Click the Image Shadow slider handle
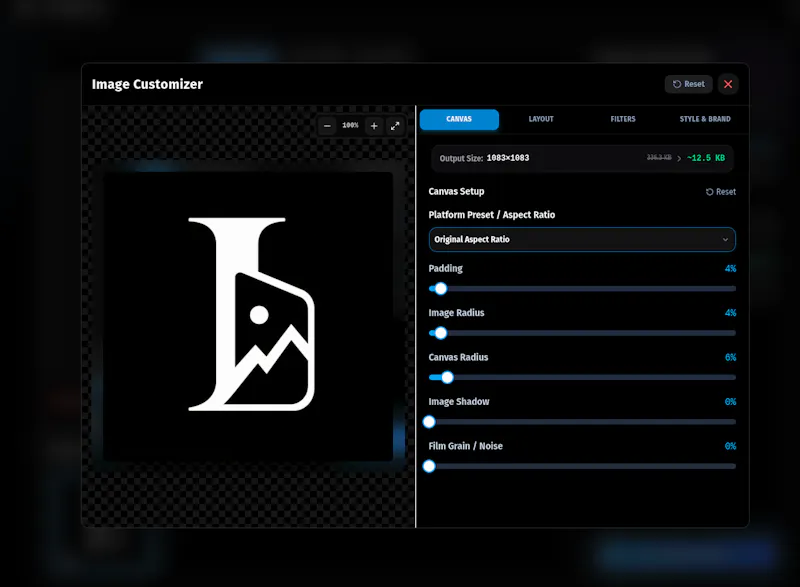Screen dimensions: 800x587 point(429,422)
